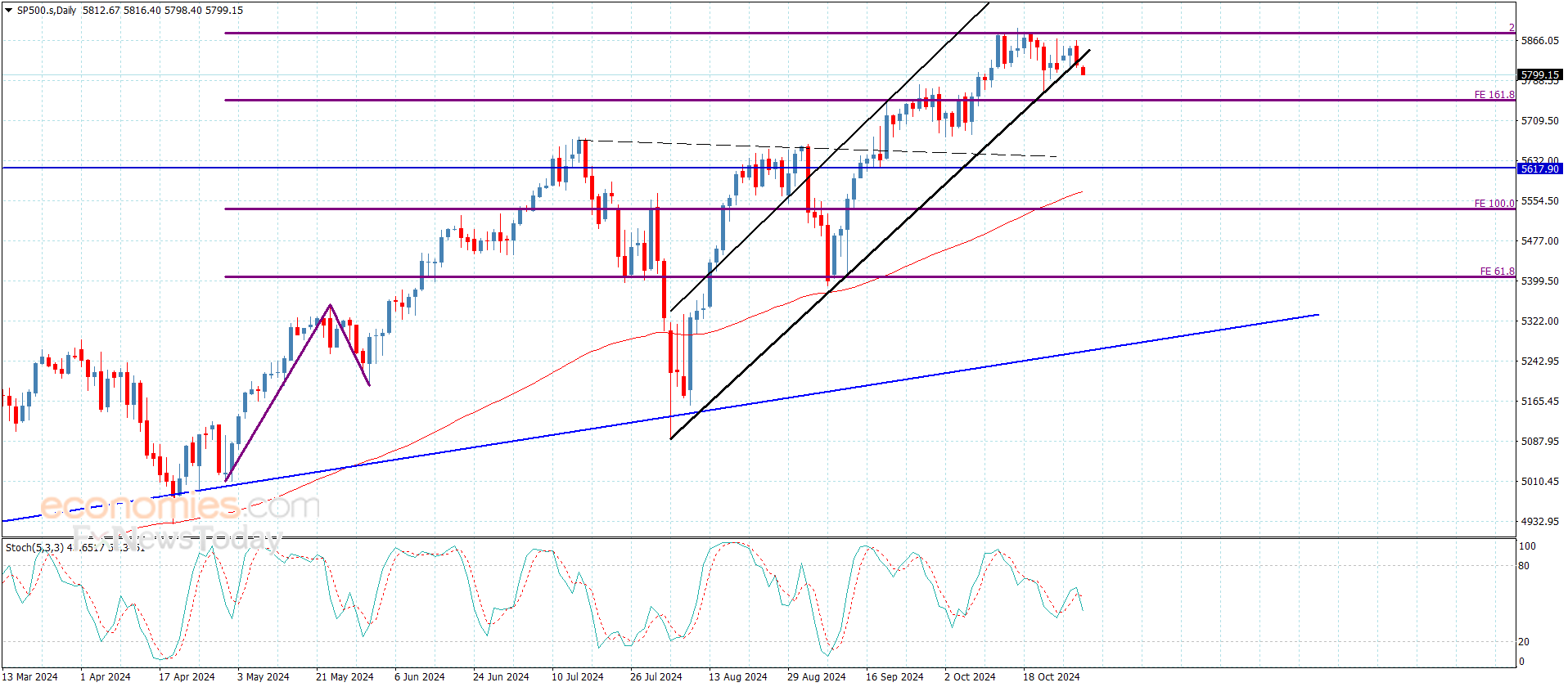Click date label 6 Jun 2024

420,676
